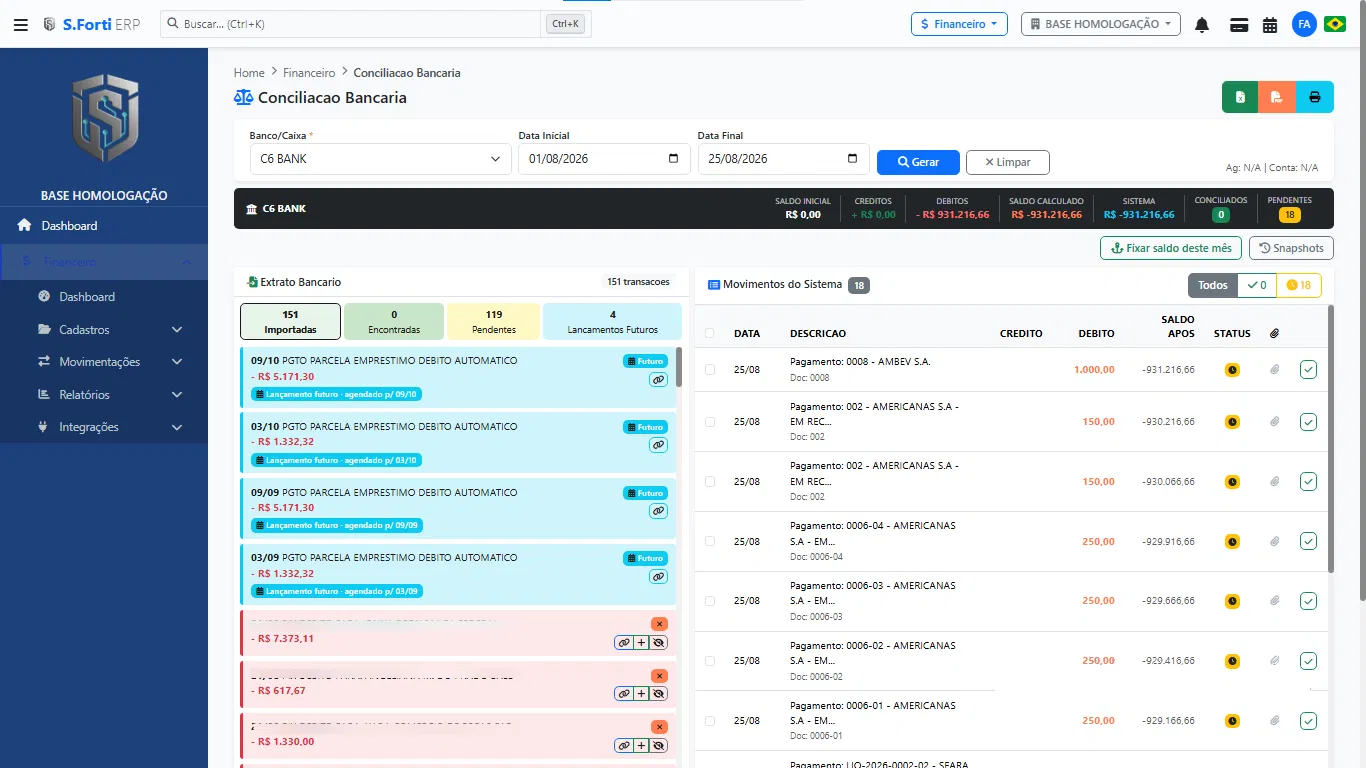Image resolution: width=1366 pixels, height=768 pixels.
Task: Click the Data Inicial date field
Action: pos(604,159)
